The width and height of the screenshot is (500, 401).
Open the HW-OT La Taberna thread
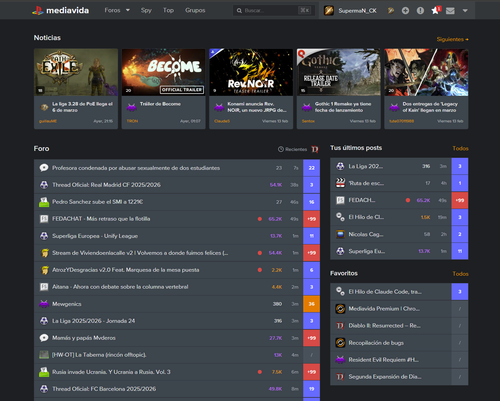coord(99,355)
